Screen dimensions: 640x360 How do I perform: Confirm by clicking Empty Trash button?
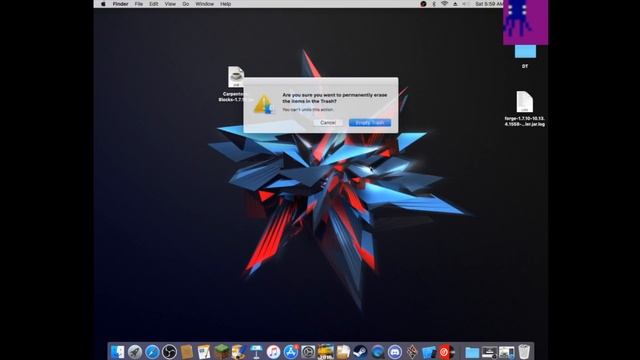coord(370,122)
